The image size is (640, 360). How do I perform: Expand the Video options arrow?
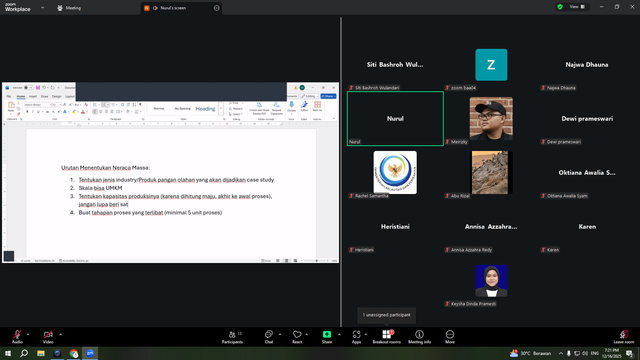click(x=60, y=334)
